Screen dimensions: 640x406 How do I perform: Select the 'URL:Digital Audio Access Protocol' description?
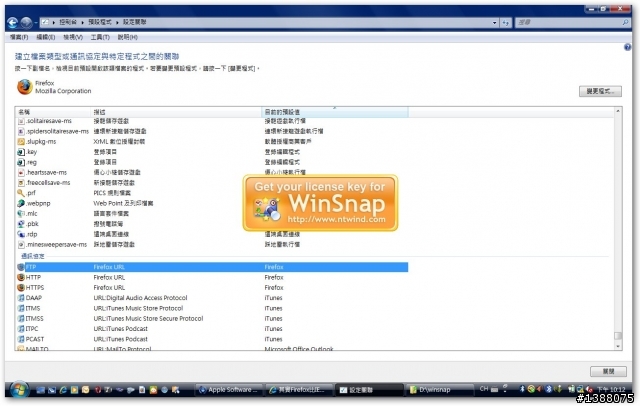(140, 298)
